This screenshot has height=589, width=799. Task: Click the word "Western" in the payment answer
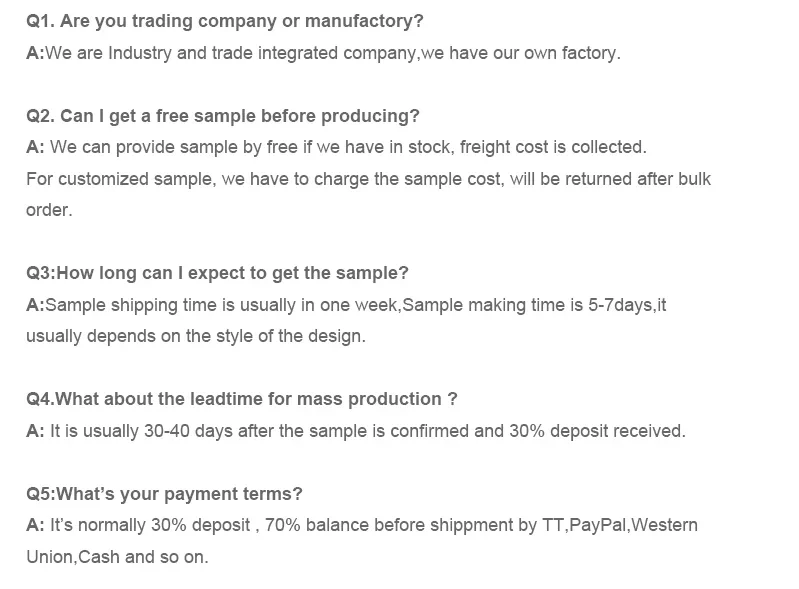tap(665, 525)
